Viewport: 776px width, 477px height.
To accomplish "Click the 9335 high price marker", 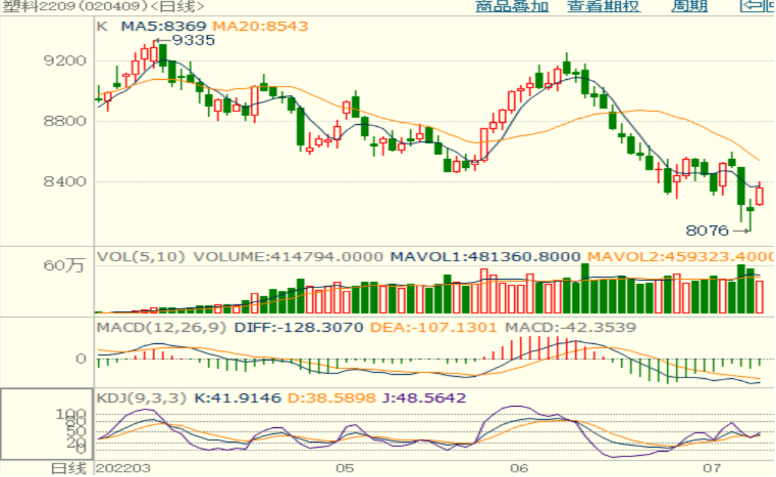I will pos(194,40).
